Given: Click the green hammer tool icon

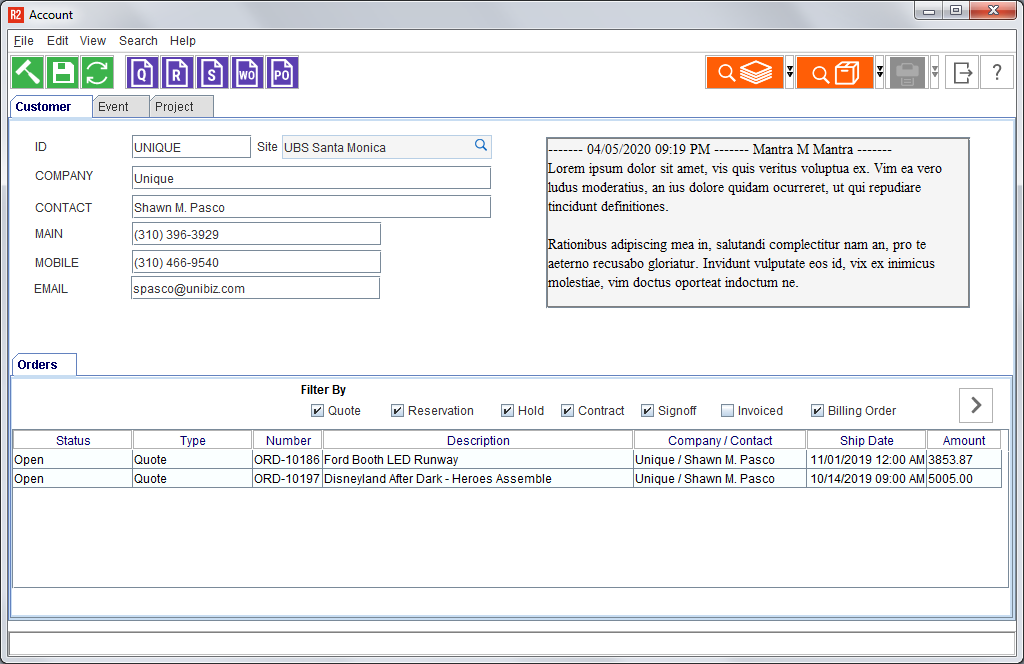Looking at the screenshot, I should pos(28,73).
